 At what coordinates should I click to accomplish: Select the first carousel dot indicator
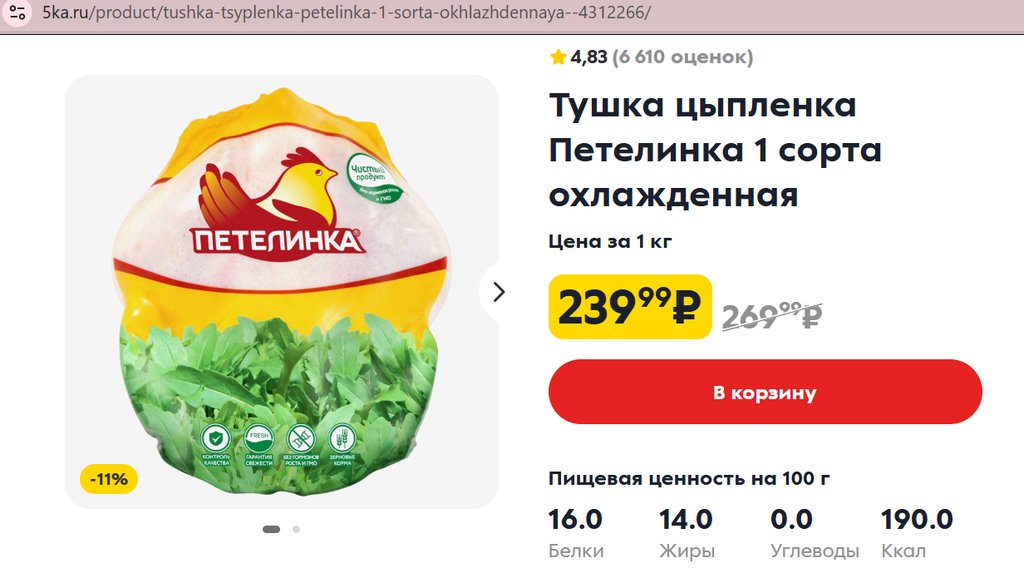click(x=271, y=529)
